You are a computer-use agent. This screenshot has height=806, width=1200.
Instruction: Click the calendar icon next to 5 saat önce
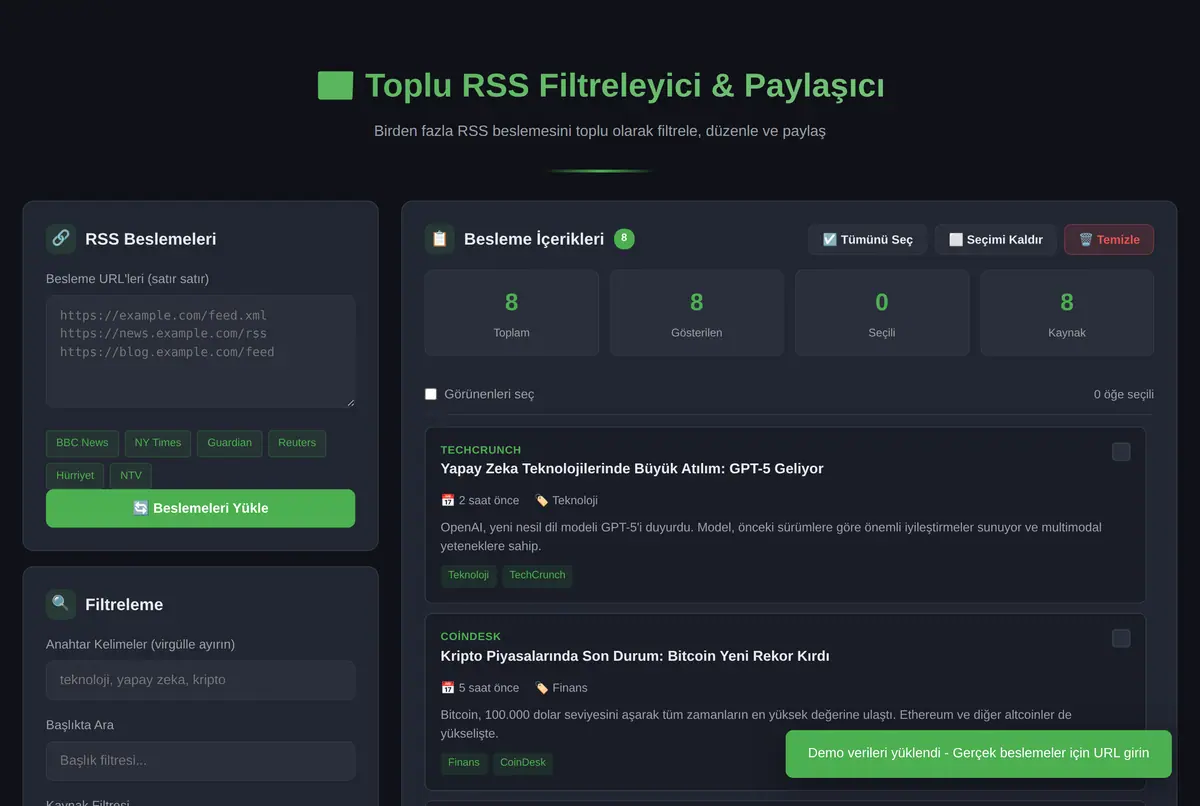tap(447, 687)
